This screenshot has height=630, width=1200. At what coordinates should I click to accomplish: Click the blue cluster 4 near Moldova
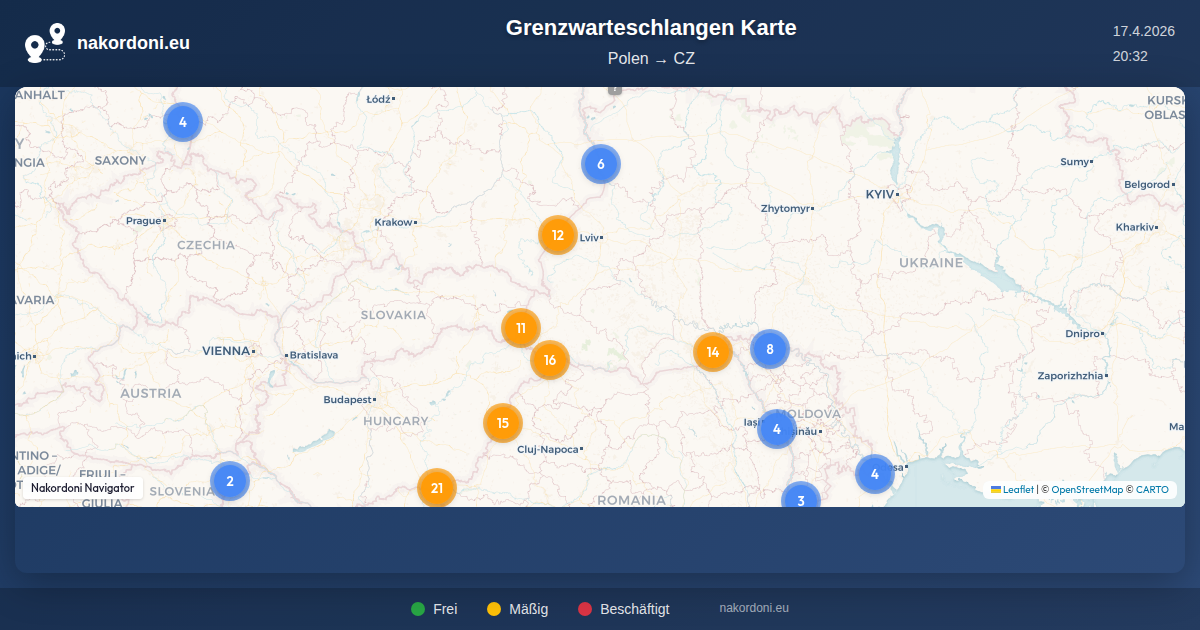pos(777,429)
